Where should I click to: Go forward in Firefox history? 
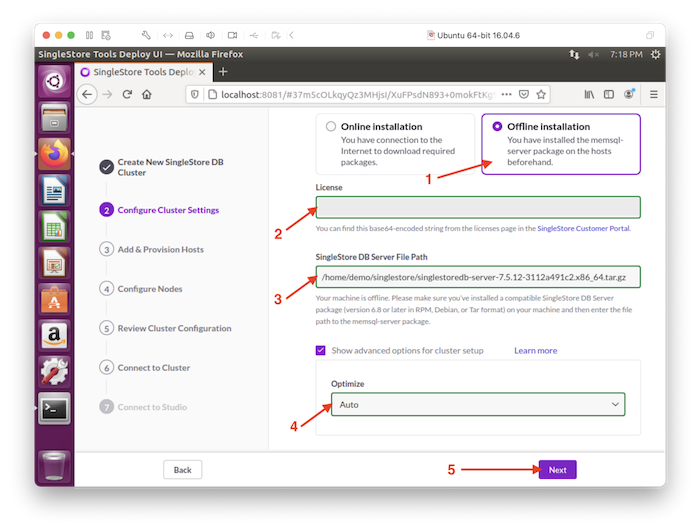108,95
